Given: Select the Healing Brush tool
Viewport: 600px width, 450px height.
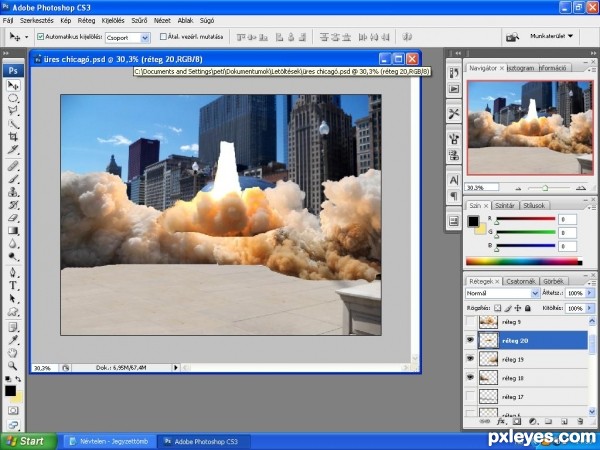Looking at the screenshot, I should coord(13,166).
